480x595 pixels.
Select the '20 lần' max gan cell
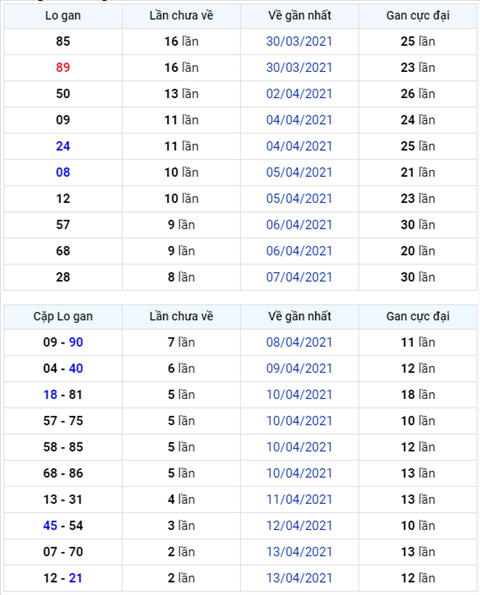(x=418, y=251)
